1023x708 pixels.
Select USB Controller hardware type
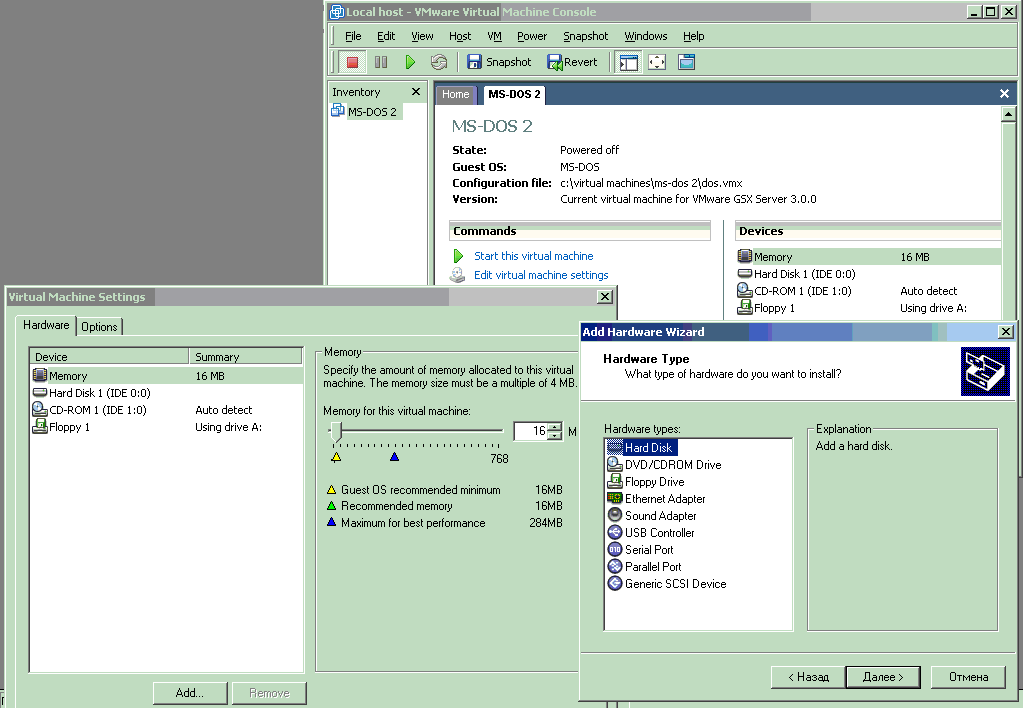[650, 532]
